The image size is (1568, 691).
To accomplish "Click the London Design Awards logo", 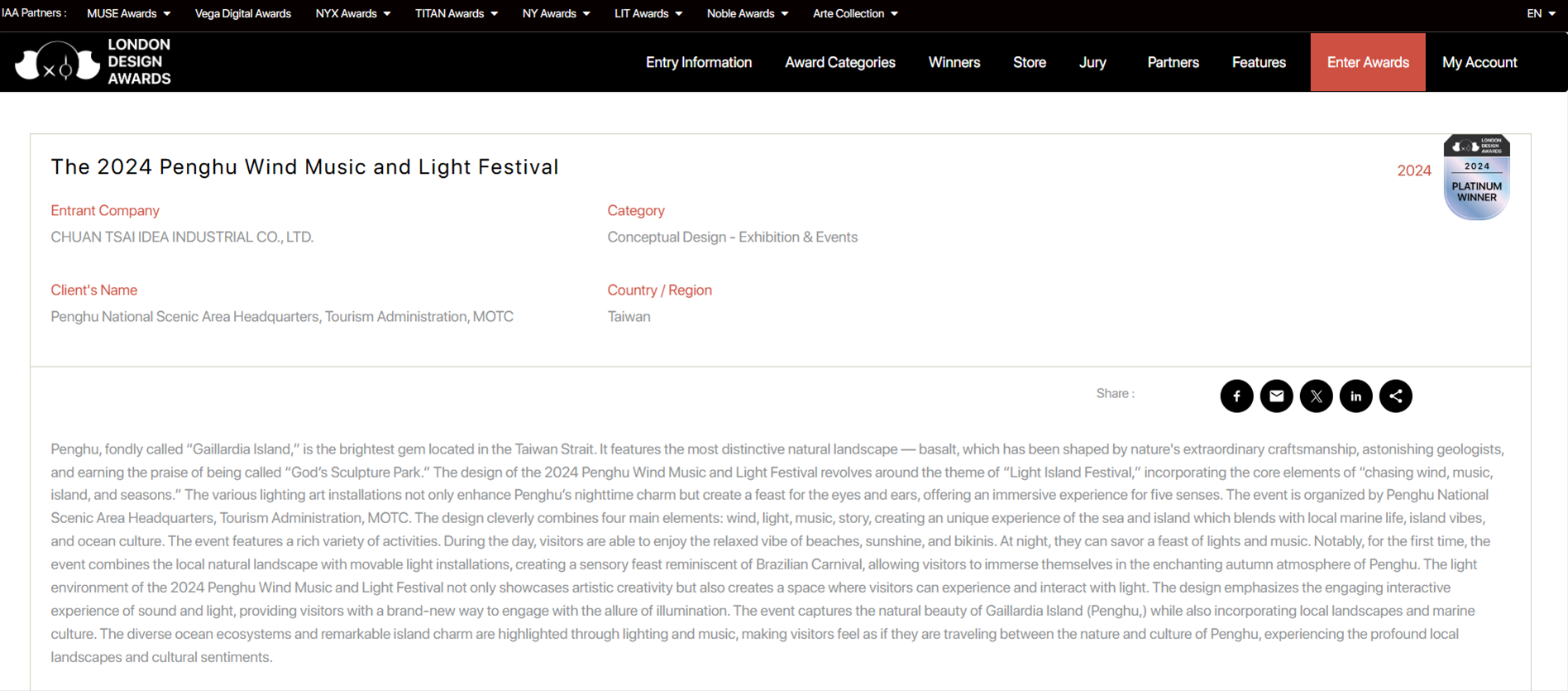I will coord(93,62).
